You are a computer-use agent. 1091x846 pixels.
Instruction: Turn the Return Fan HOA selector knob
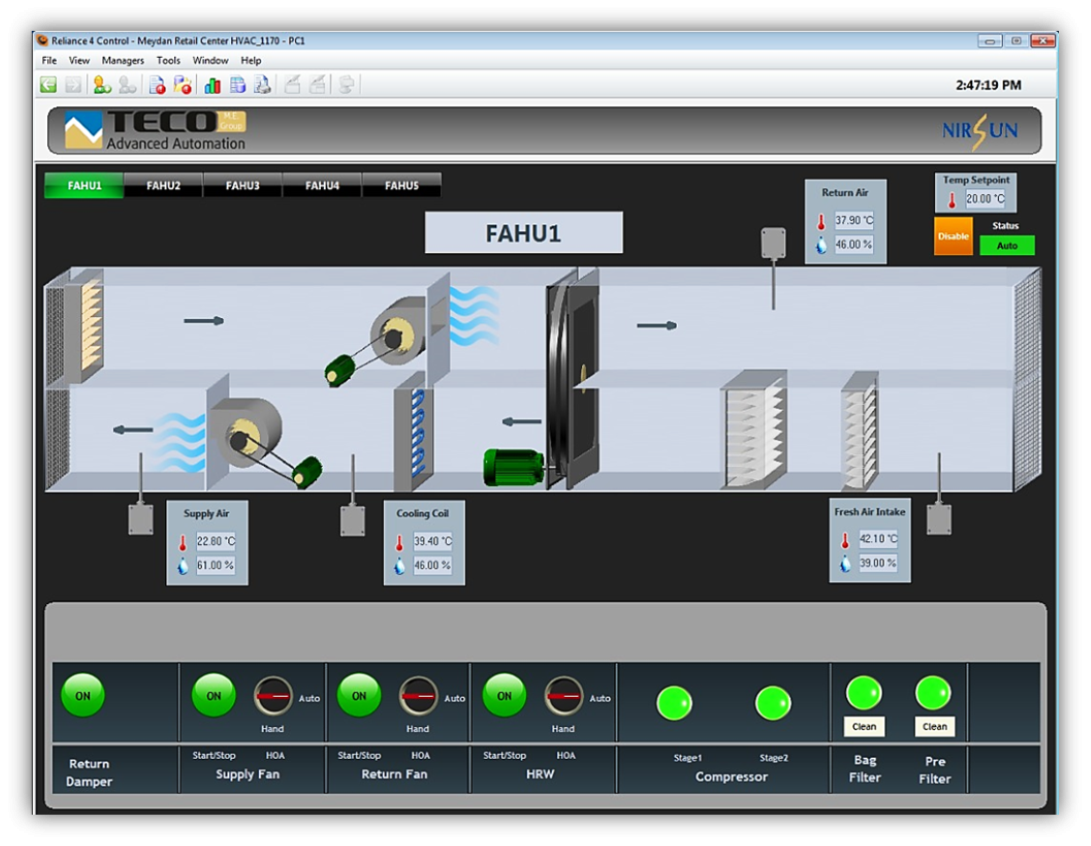point(418,696)
